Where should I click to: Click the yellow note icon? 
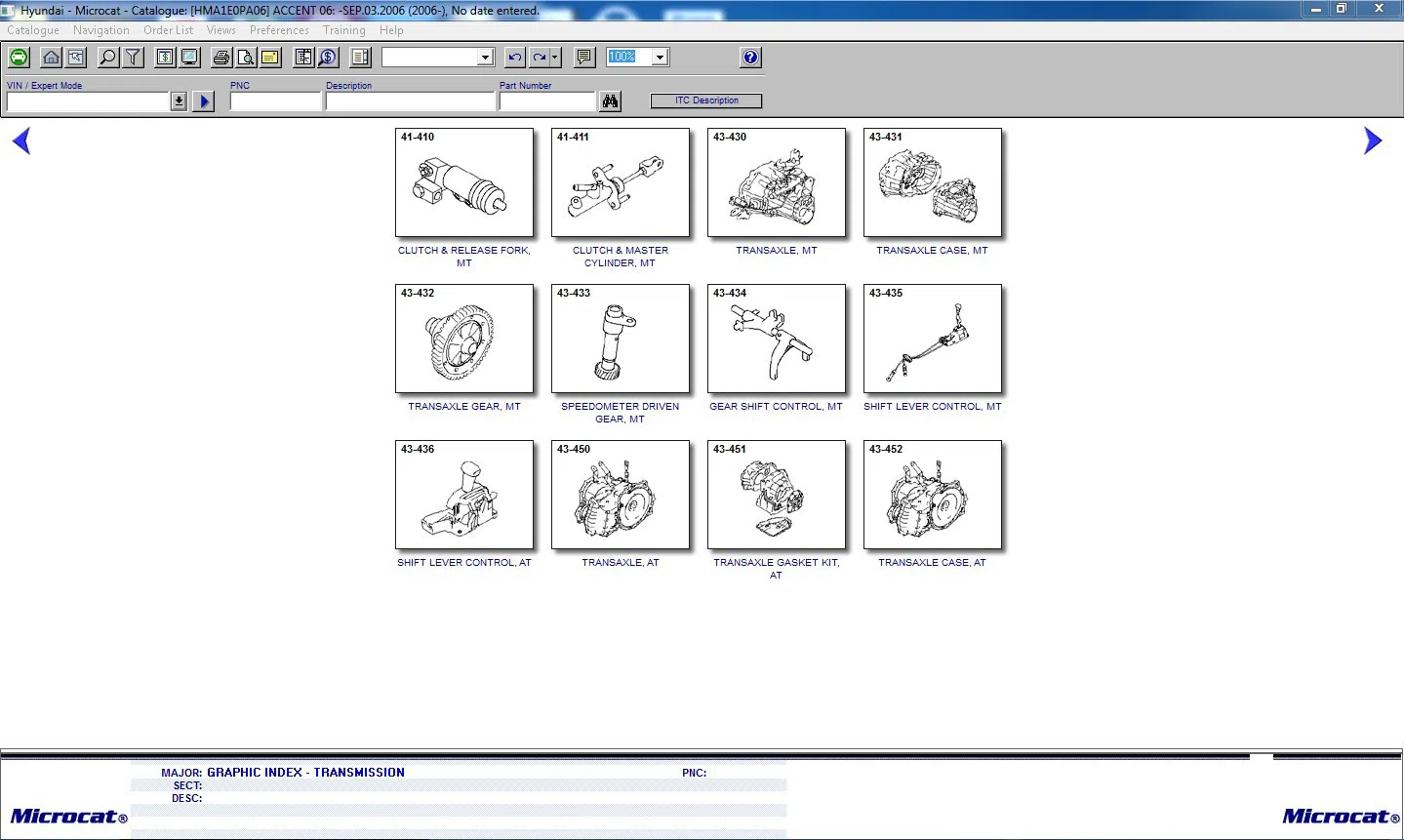pos(270,58)
